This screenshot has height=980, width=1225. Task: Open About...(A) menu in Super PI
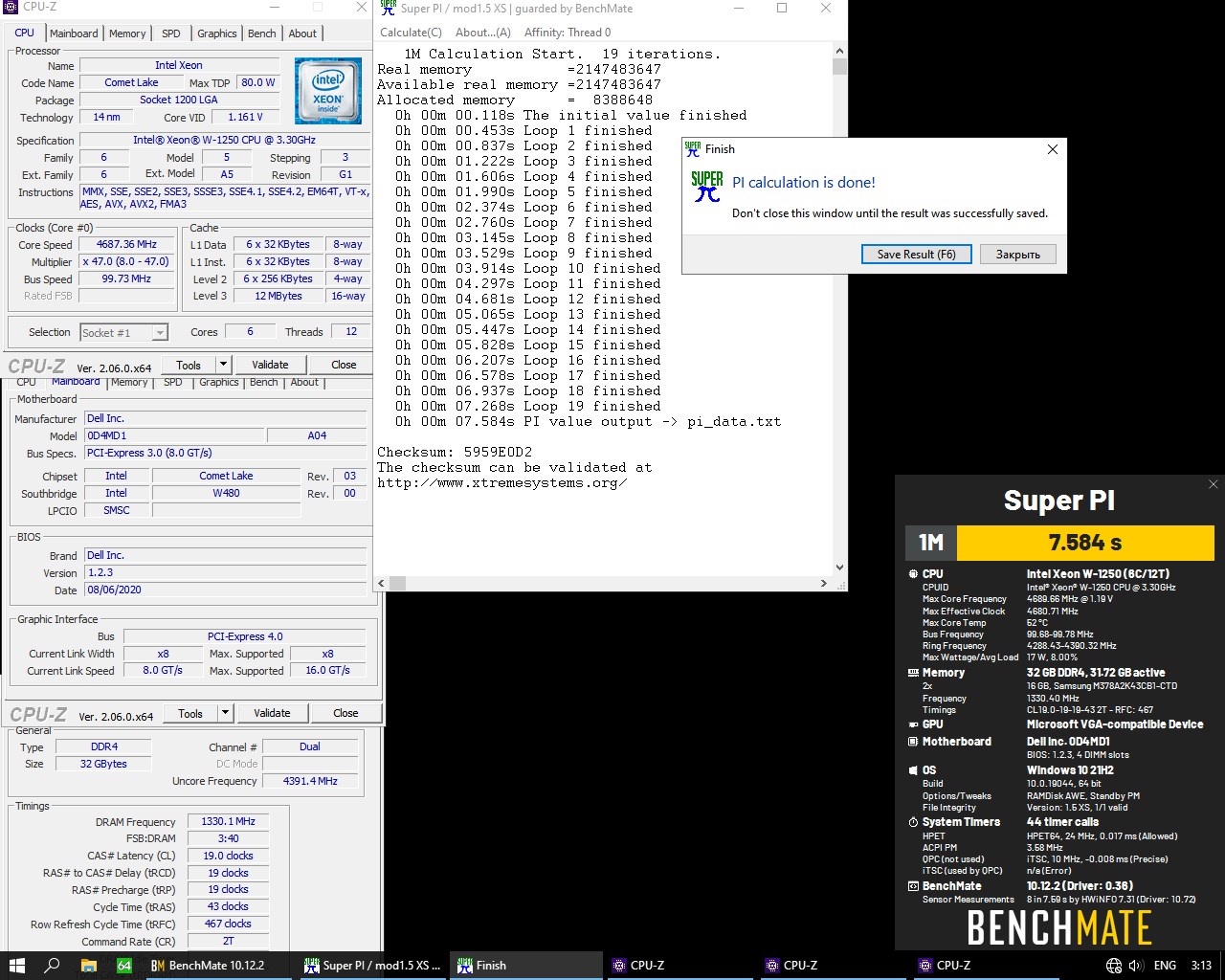tap(483, 32)
